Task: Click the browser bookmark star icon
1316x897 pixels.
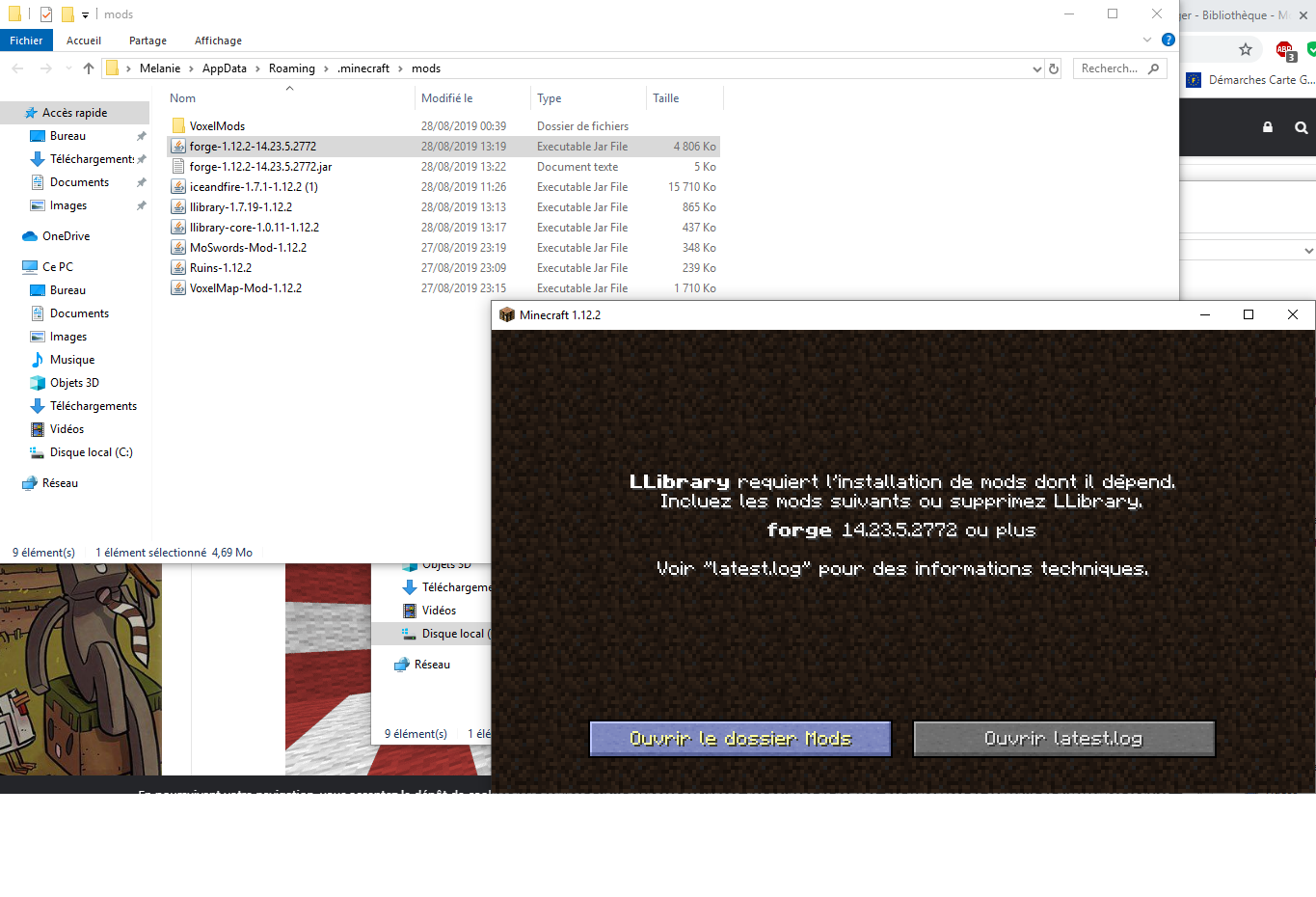Action: tap(1246, 49)
